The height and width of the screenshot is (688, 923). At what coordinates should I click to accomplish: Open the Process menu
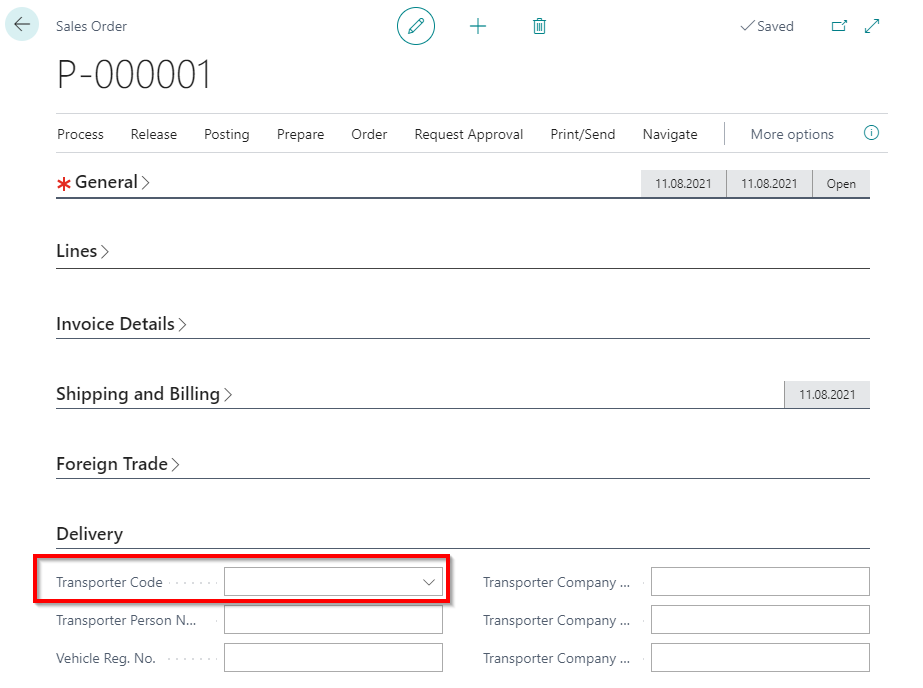[x=80, y=134]
